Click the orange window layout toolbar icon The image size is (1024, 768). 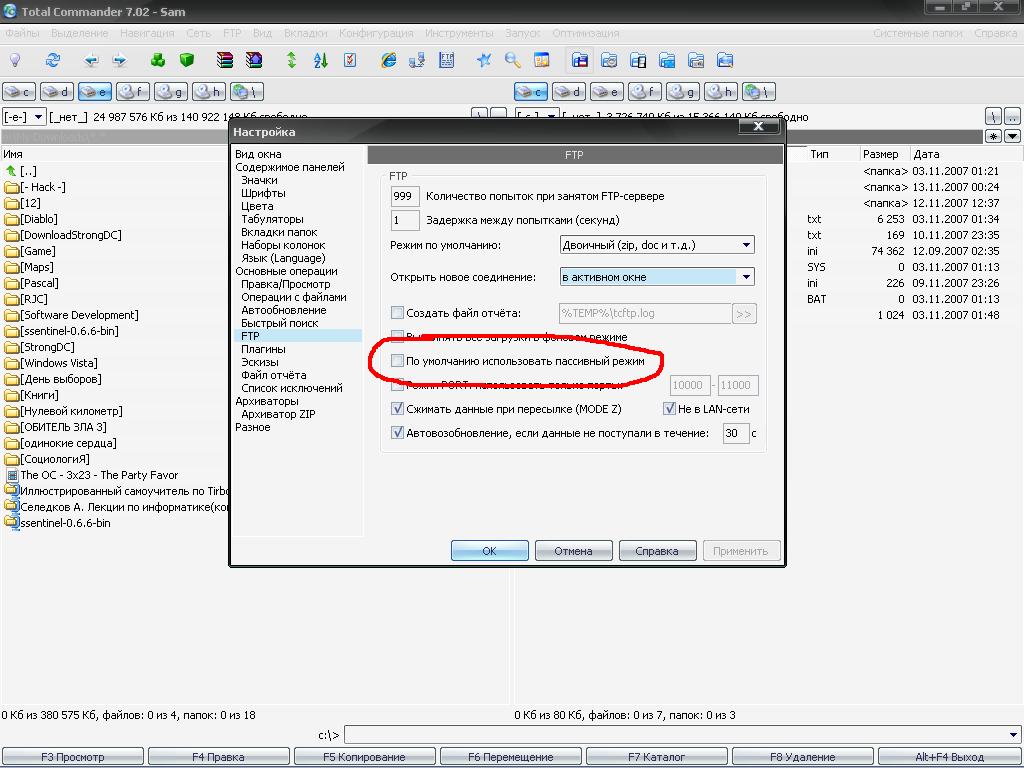(x=541, y=61)
